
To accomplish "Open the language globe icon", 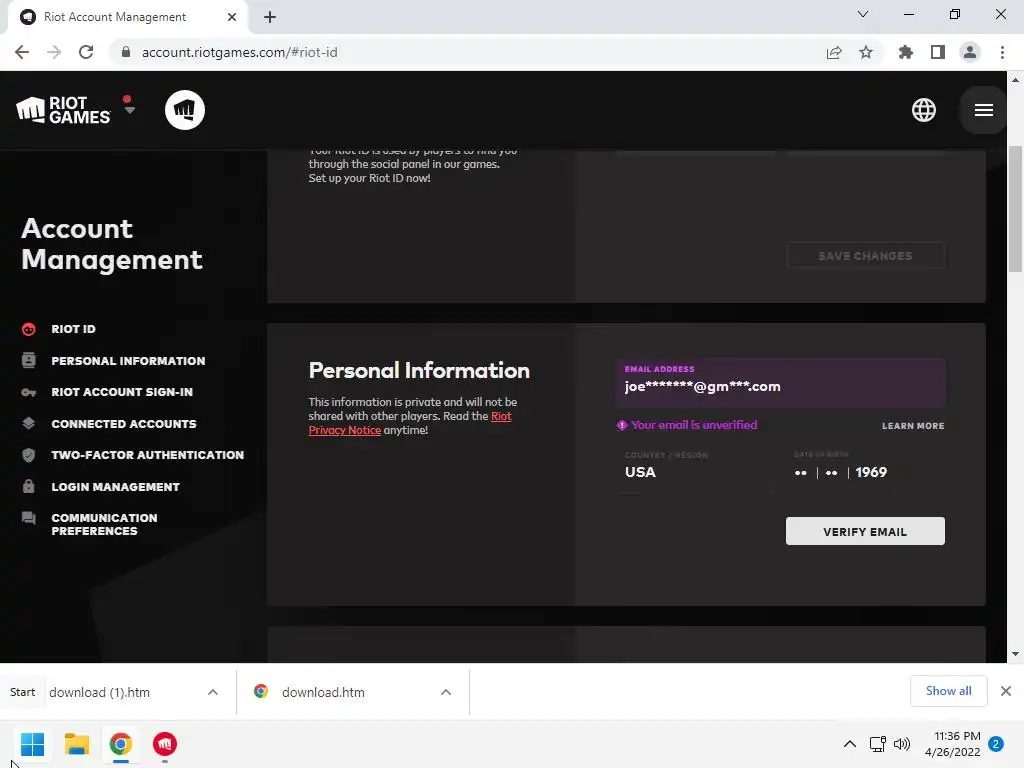I will (x=923, y=110).
